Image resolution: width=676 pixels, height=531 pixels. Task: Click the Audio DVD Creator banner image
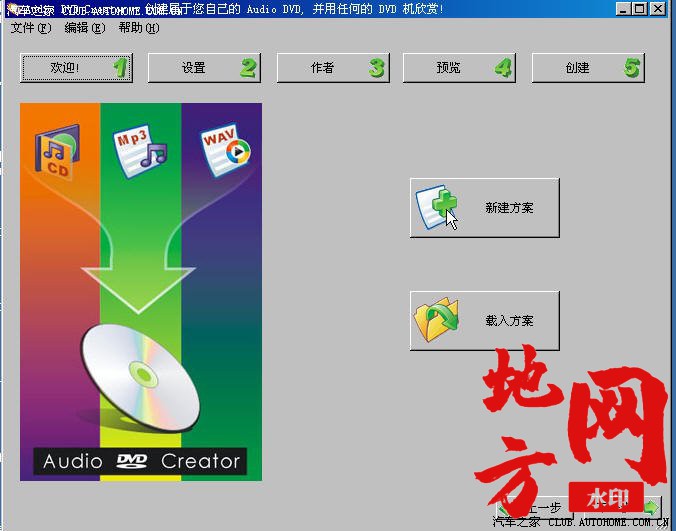point(141,292)
